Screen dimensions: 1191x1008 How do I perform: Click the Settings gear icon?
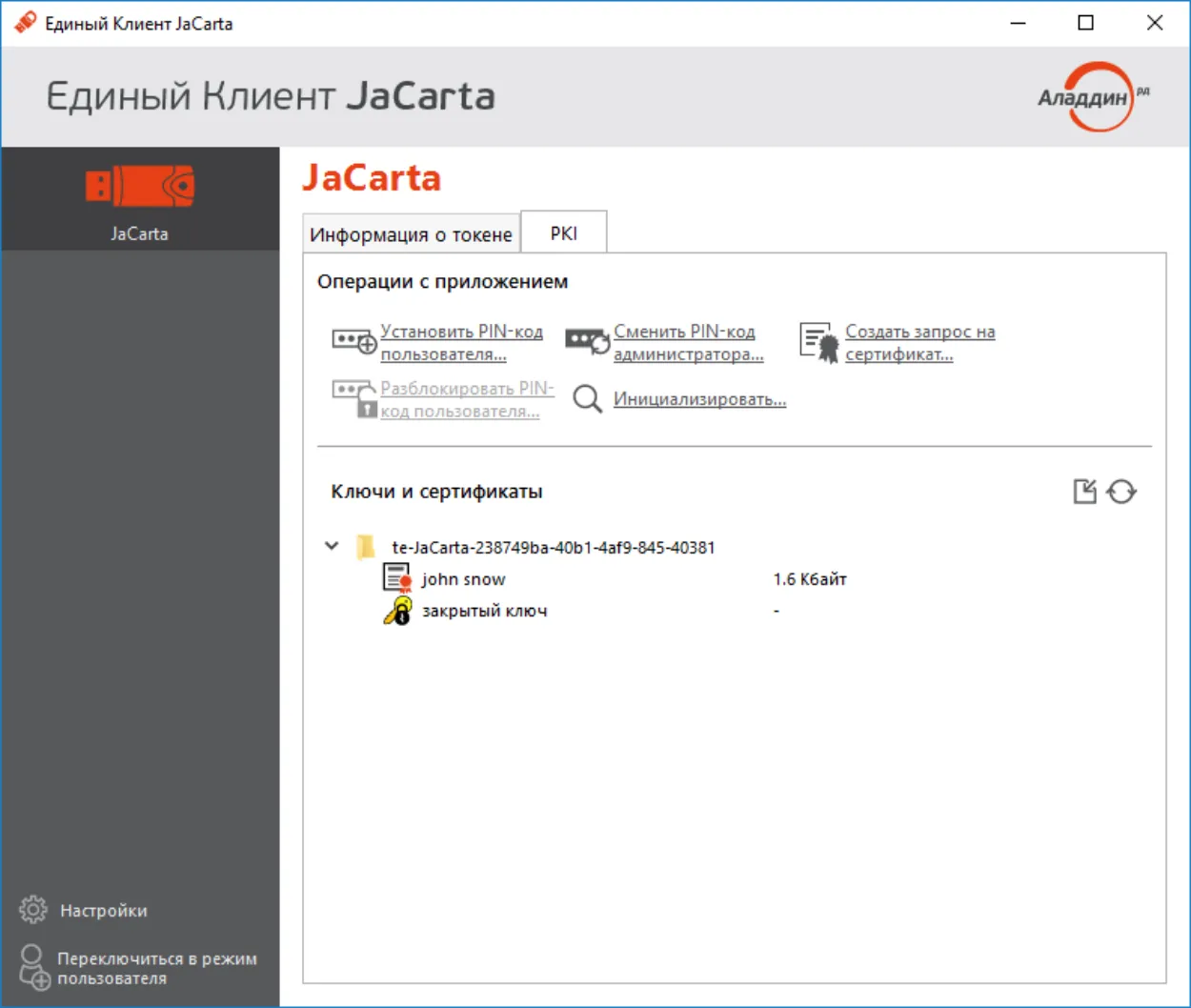[33, 910]
